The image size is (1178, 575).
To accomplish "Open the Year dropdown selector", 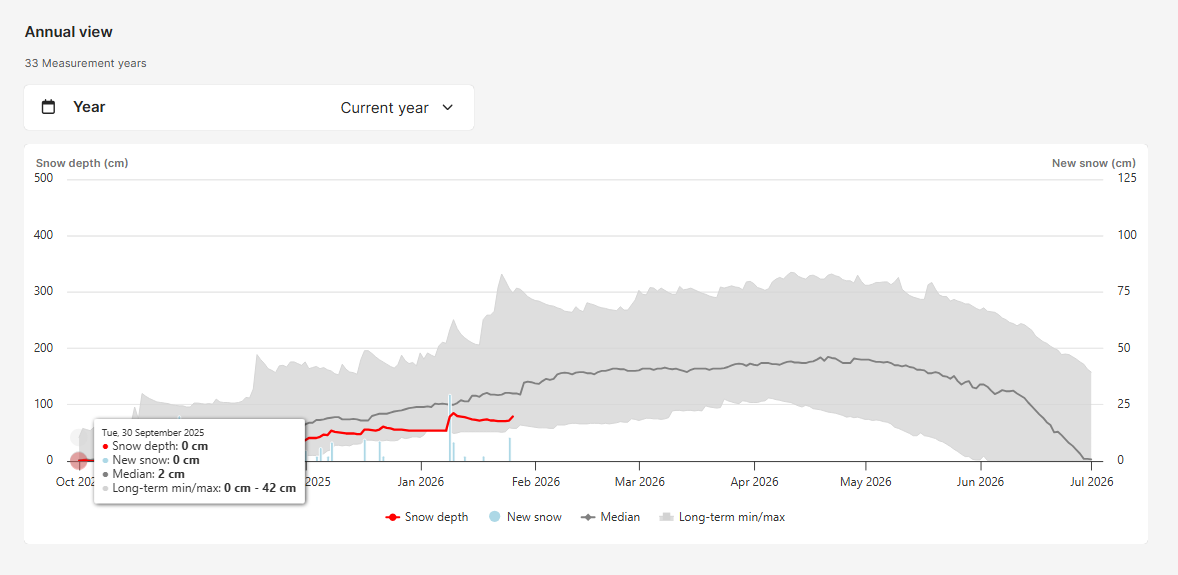I will pos(248,107).
